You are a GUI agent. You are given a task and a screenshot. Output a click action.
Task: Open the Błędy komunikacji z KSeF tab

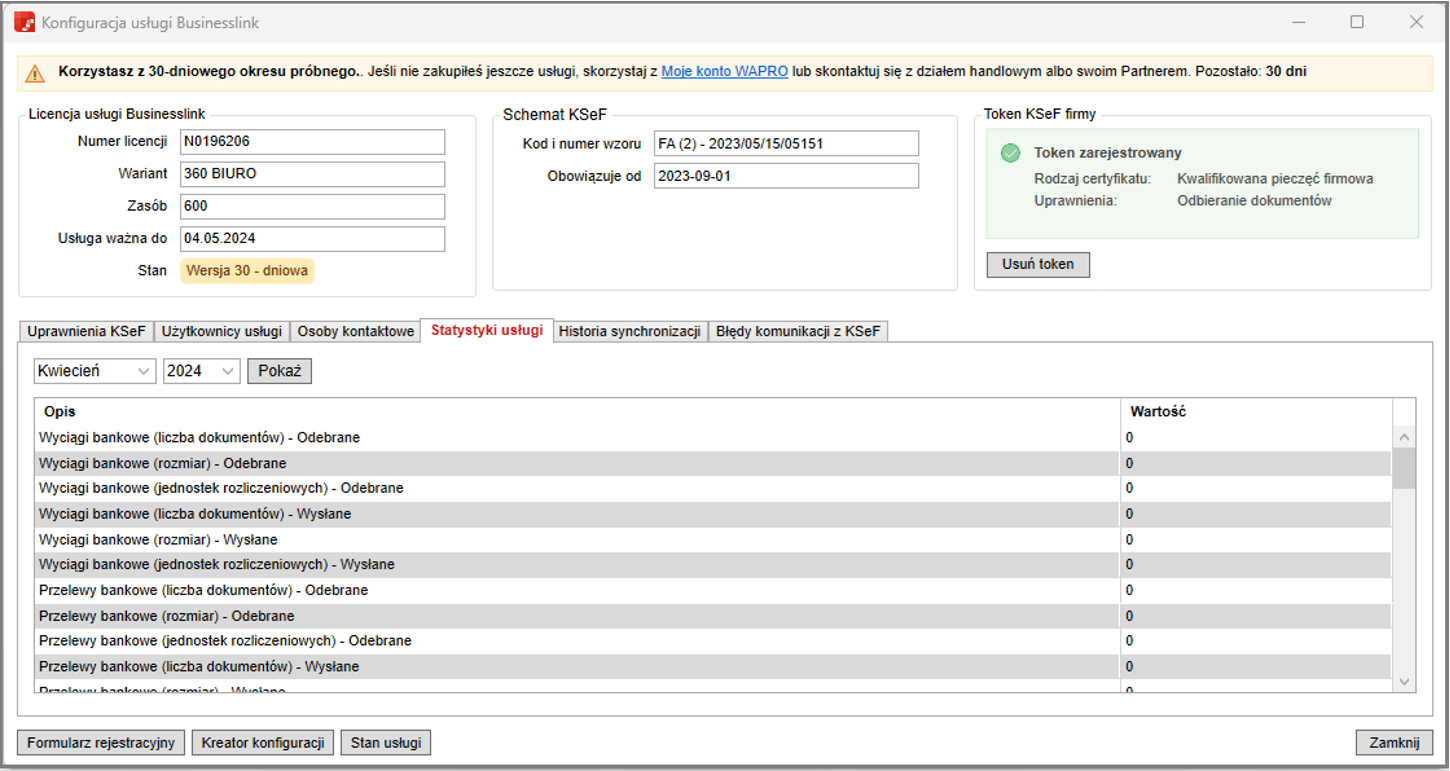click(798, 331)
